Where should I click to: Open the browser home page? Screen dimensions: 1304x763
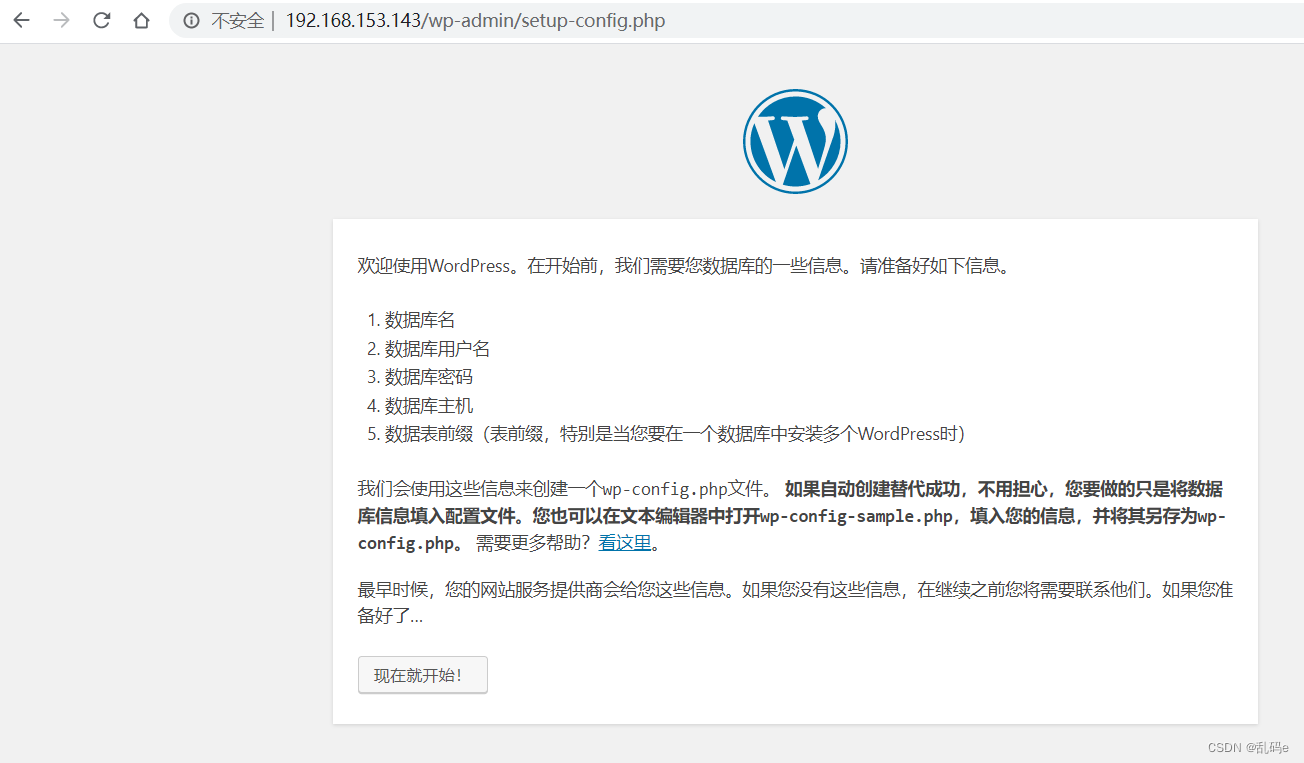(x=140, y=20)
